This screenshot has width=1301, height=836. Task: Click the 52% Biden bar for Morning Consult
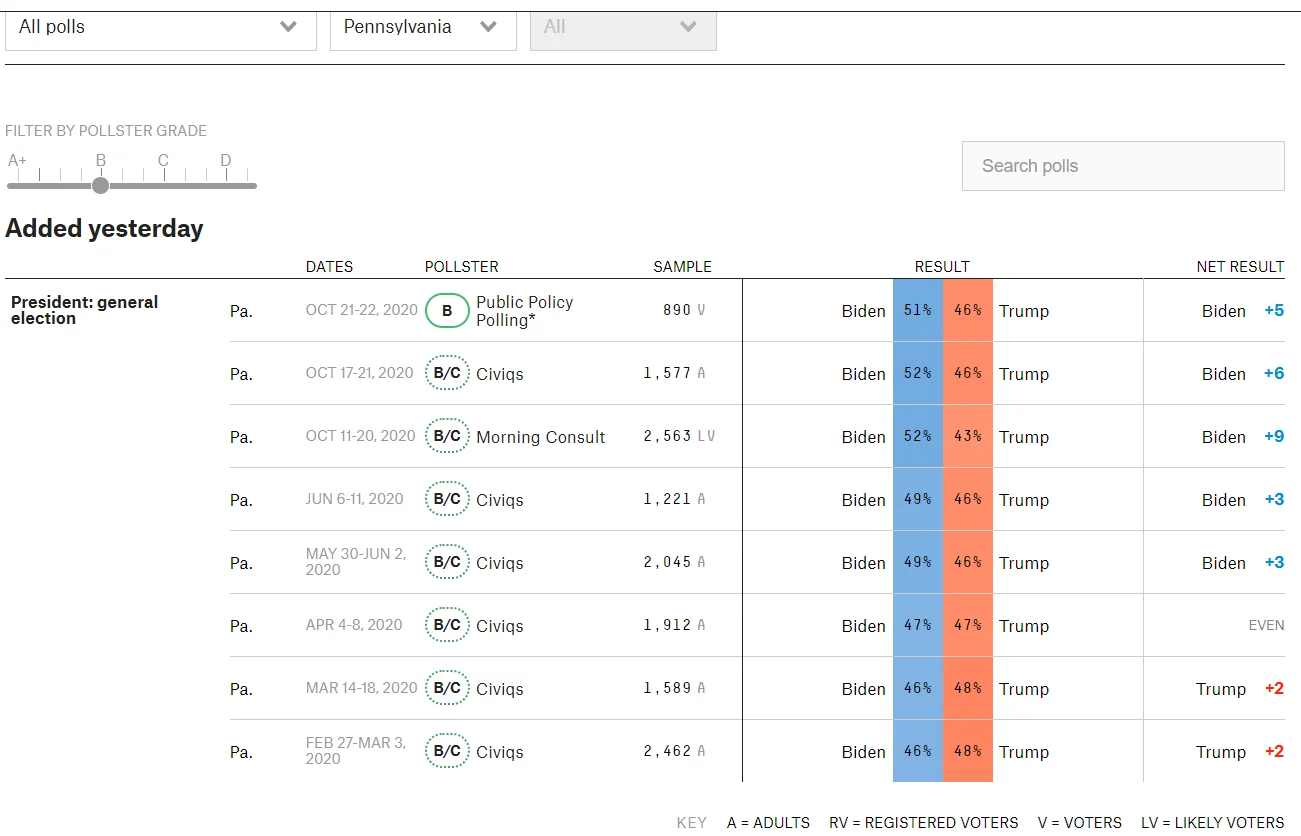tap(917, 437)
